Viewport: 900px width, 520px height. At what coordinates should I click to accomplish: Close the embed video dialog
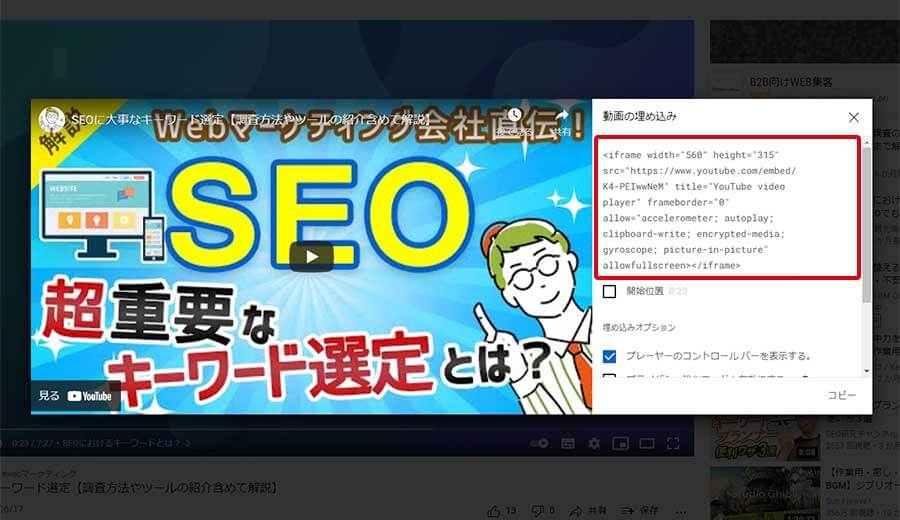click(854, 117)
